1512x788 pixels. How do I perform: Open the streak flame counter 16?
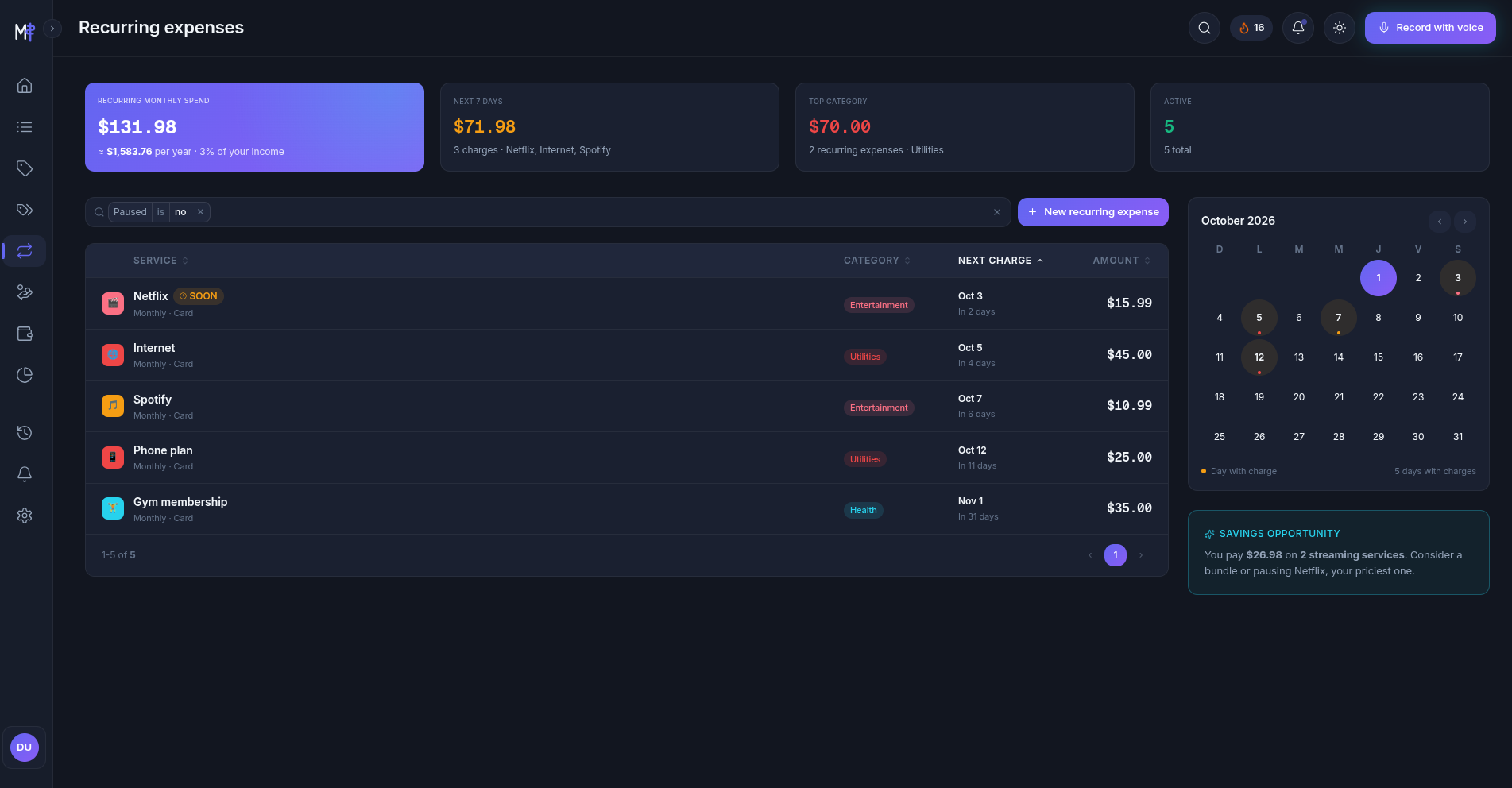click(x=1251, y=28)
